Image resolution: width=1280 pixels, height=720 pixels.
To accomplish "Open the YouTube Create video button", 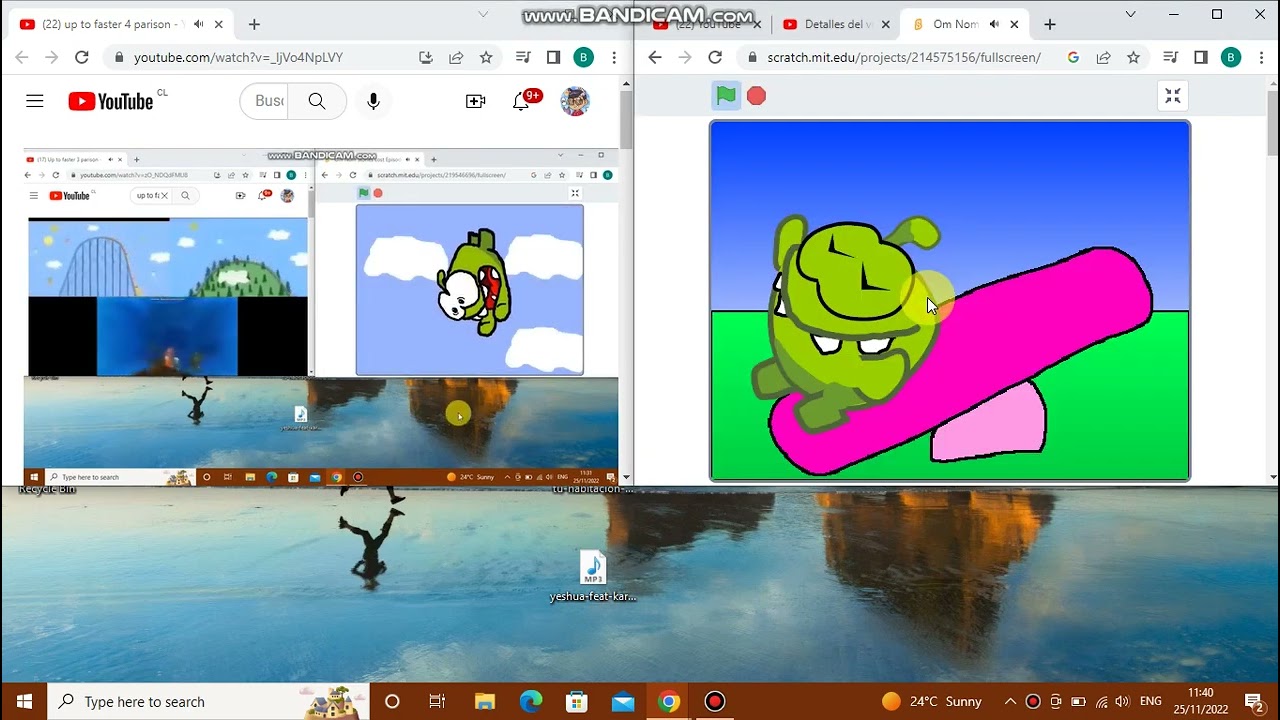I will [x=476, y=101].
